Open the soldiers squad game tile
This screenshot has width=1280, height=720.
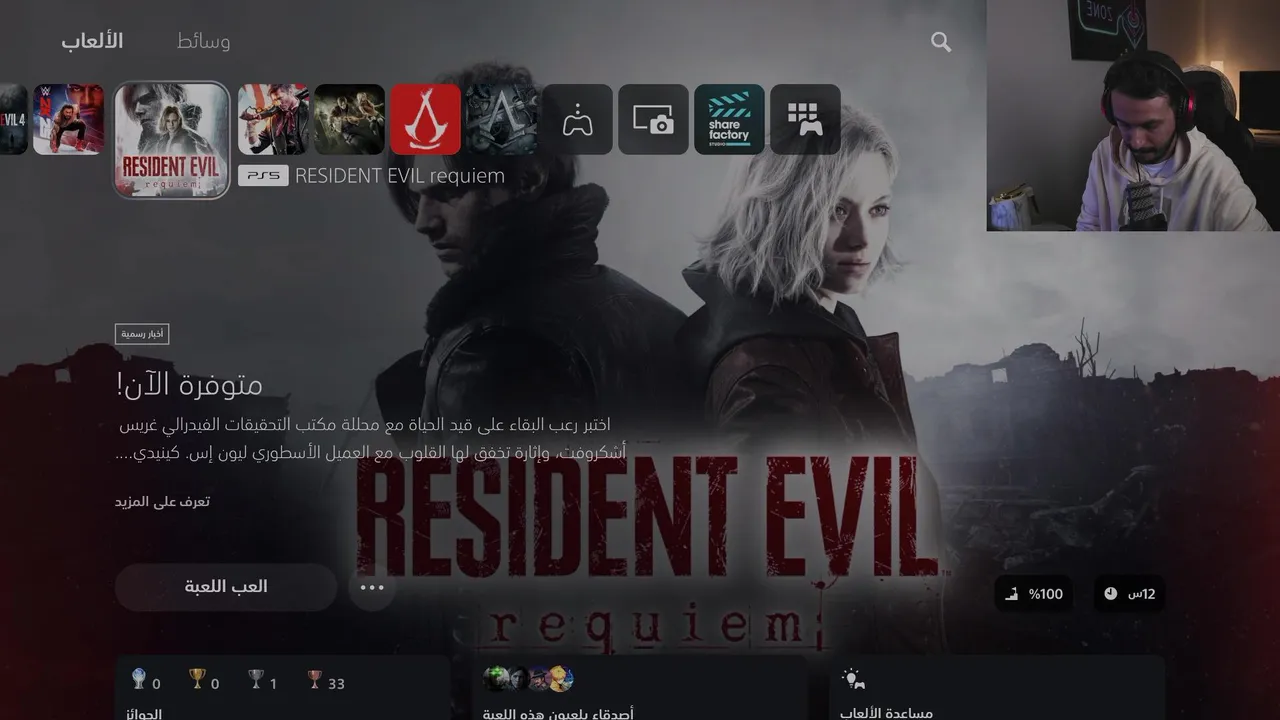349,119
